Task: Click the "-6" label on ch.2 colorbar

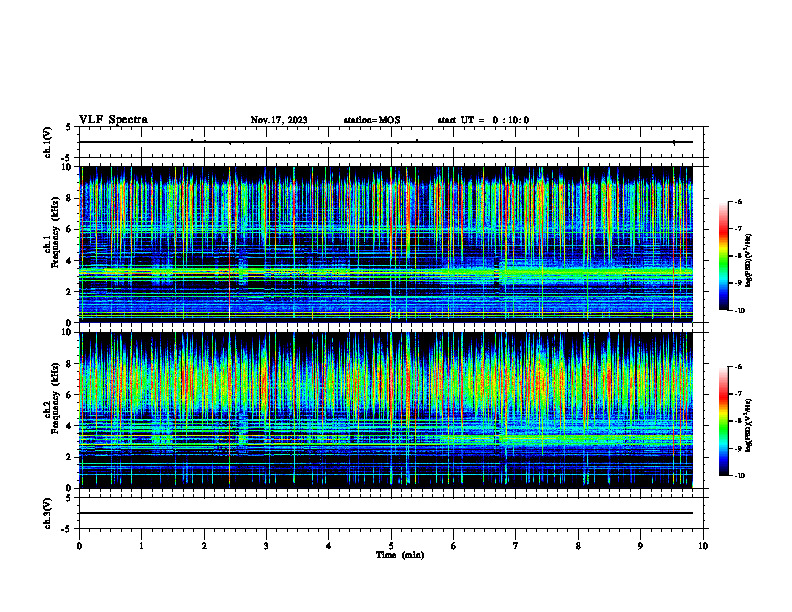Action: click(738, 367)
